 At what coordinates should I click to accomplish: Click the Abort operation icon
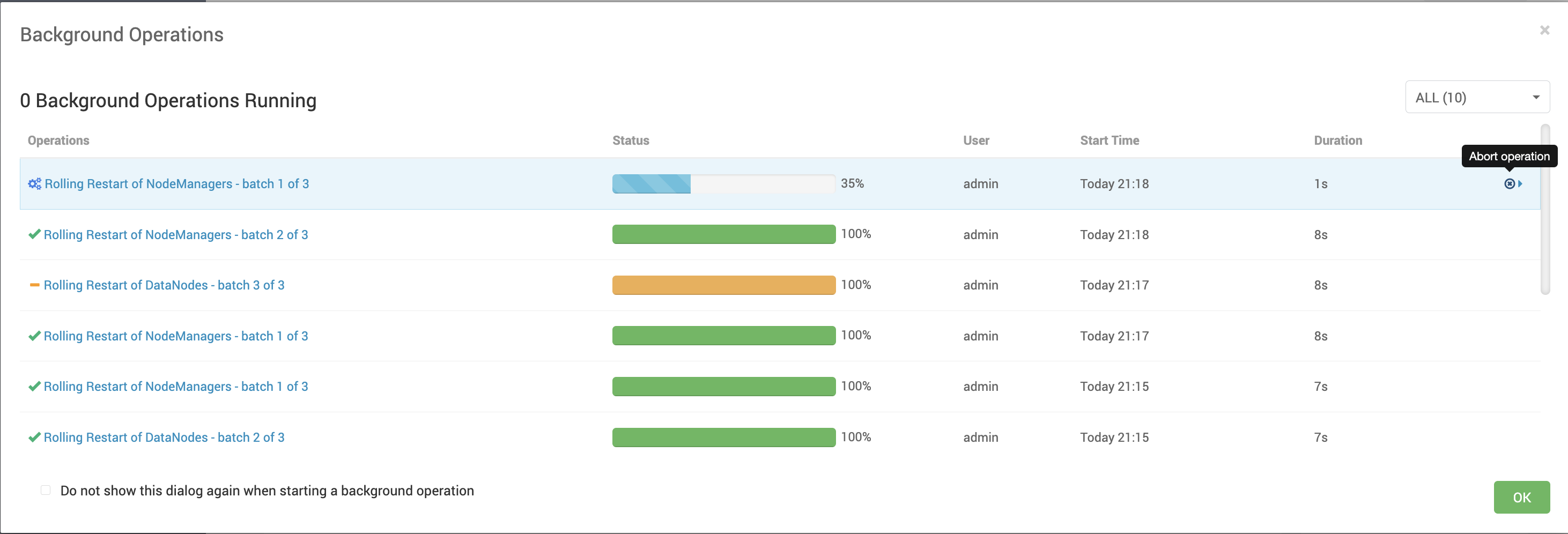(1509, 184)
